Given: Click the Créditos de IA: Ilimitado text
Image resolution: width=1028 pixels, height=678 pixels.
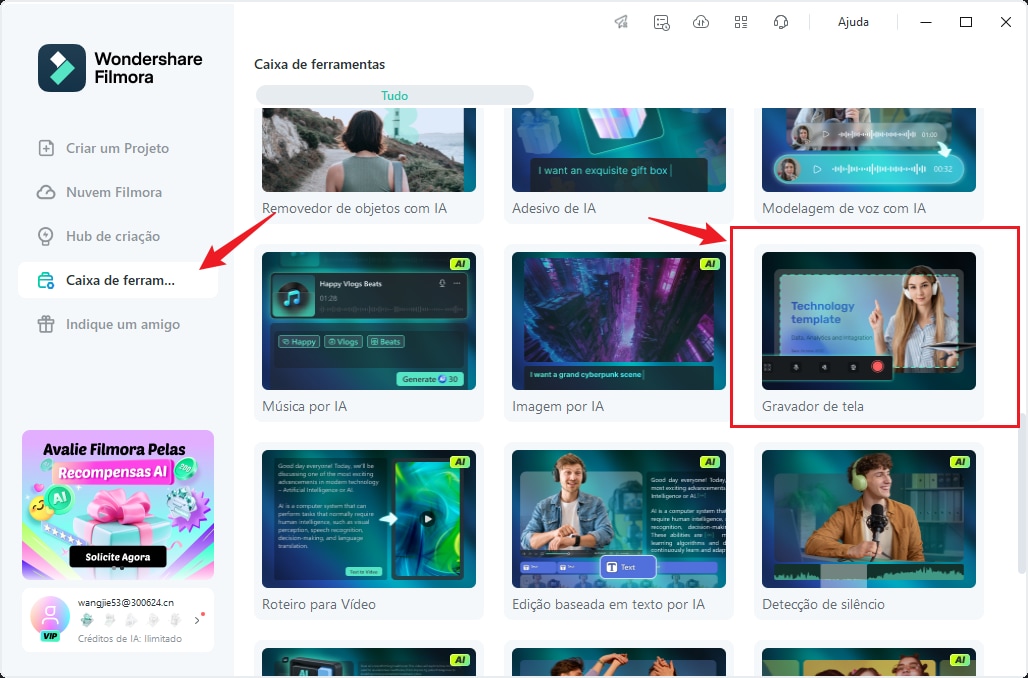Looking at the screenshot, I should [x=130, y=638].
